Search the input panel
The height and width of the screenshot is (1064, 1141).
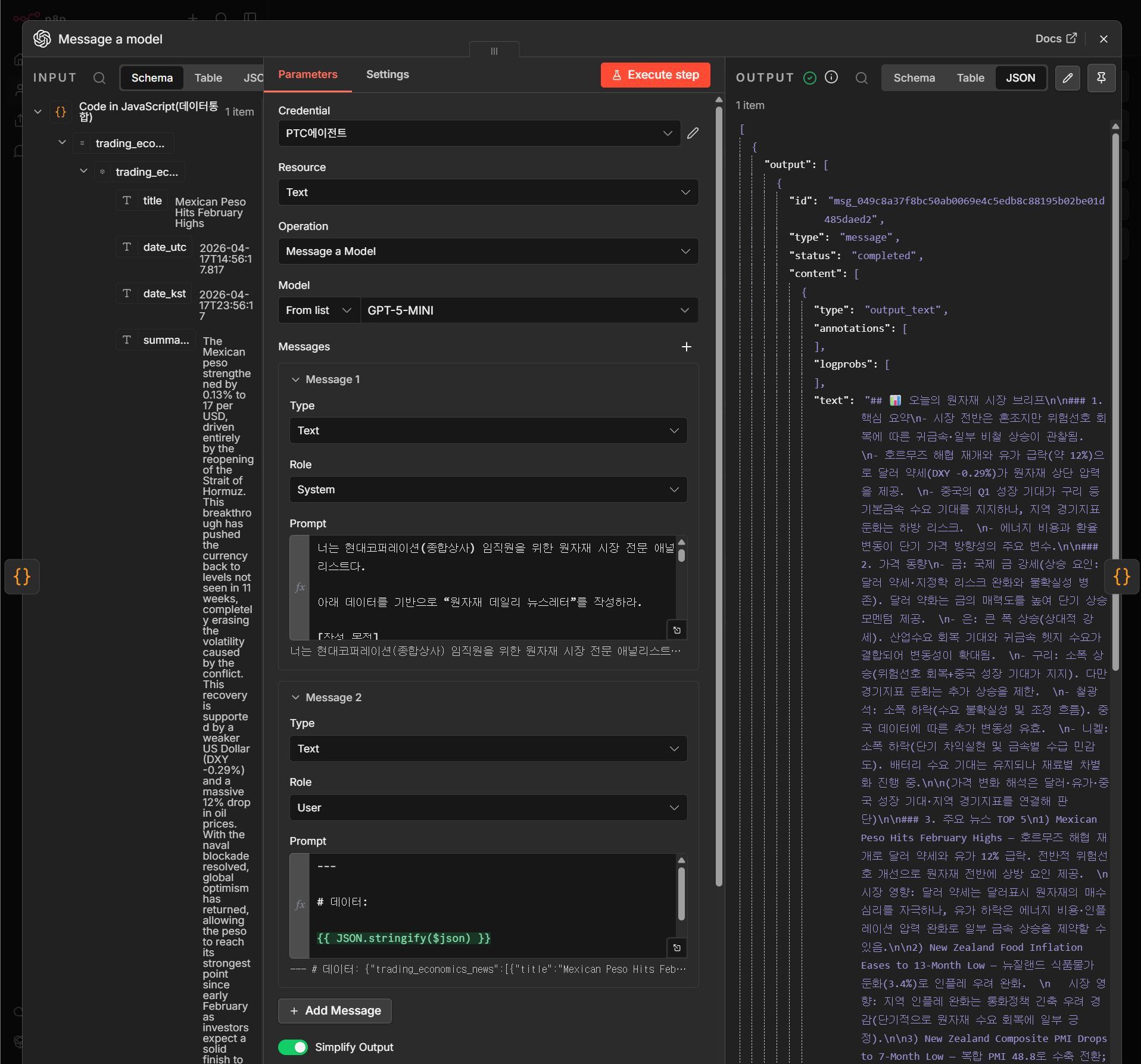coord(99,78)
